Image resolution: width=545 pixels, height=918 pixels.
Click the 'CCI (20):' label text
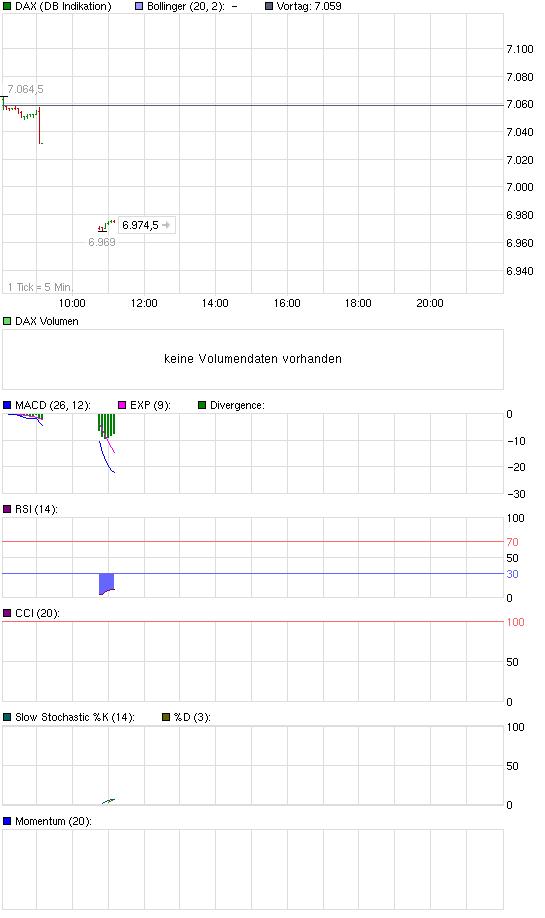[x=37, y=613]
